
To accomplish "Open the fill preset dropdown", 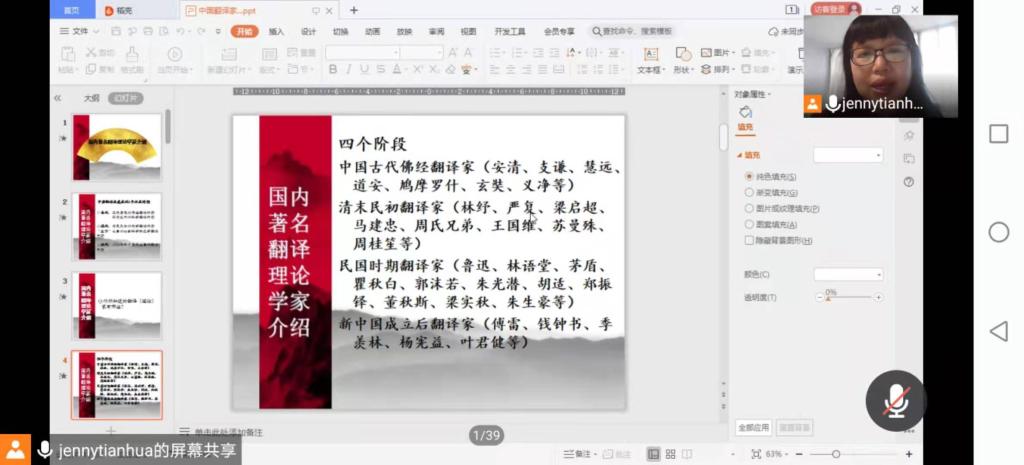I will (848, 155).
